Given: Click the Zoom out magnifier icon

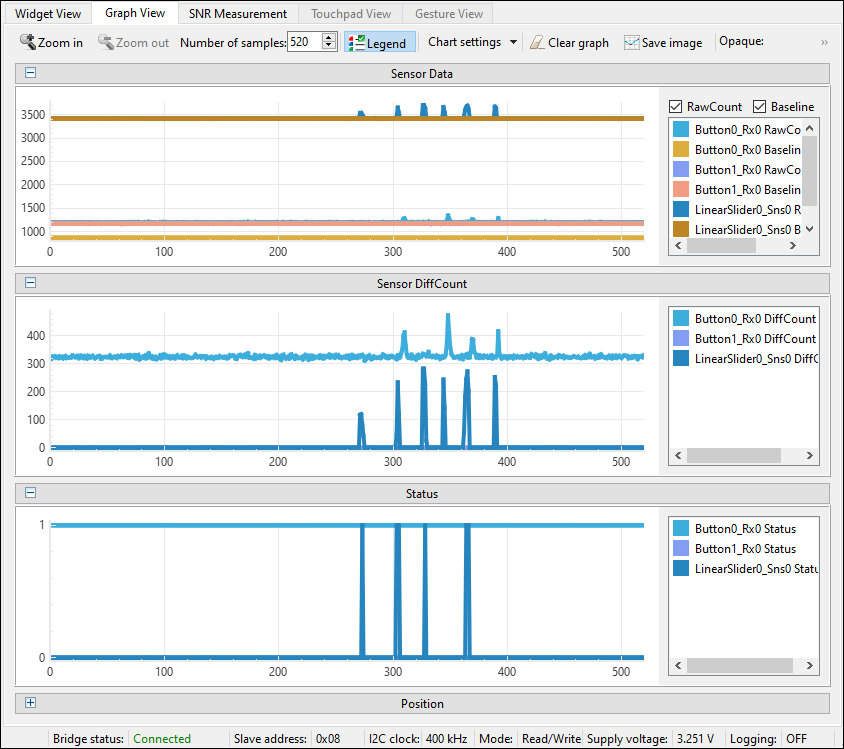Looking at the screenshot, I should click(106, 42).
